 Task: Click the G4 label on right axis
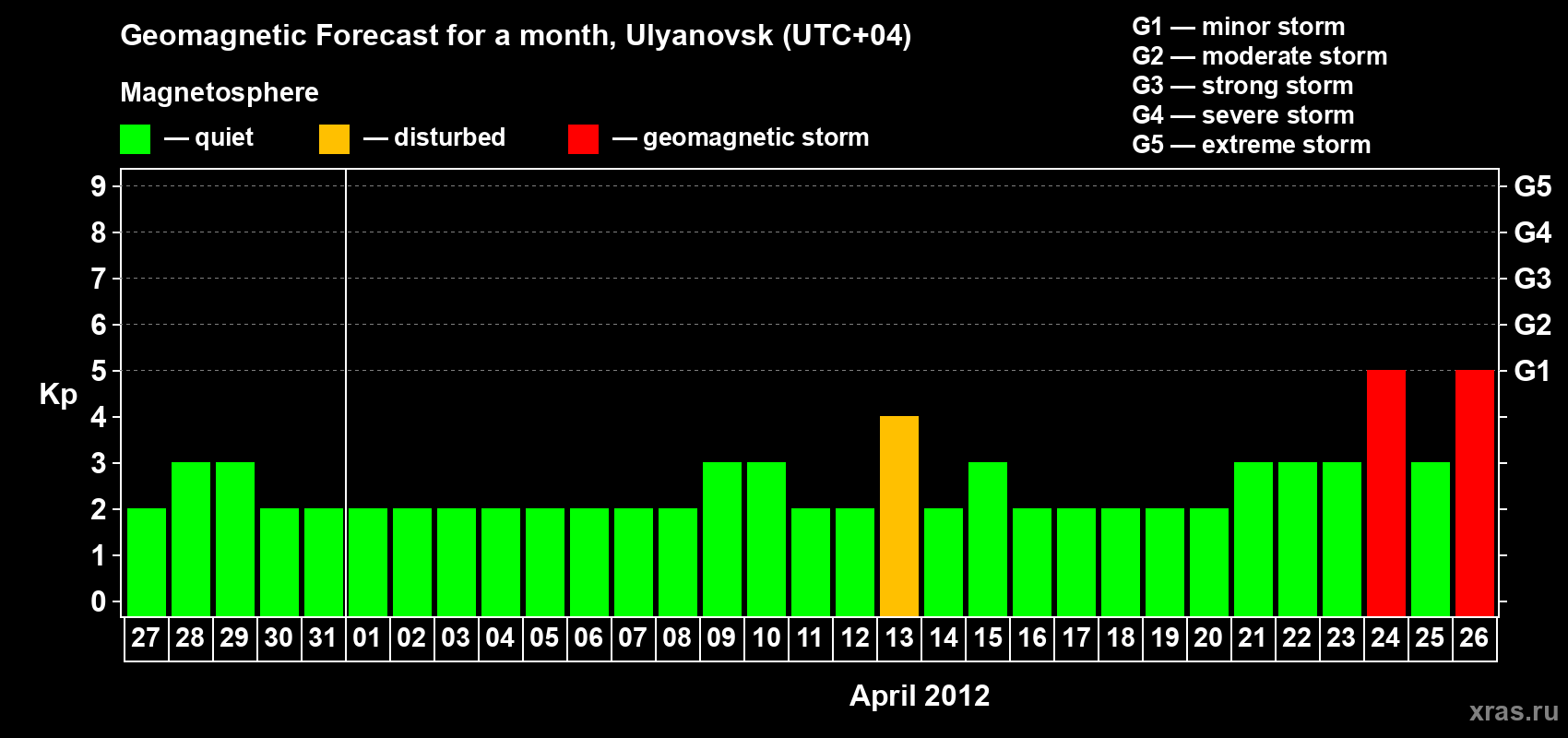click(1533, 232)
